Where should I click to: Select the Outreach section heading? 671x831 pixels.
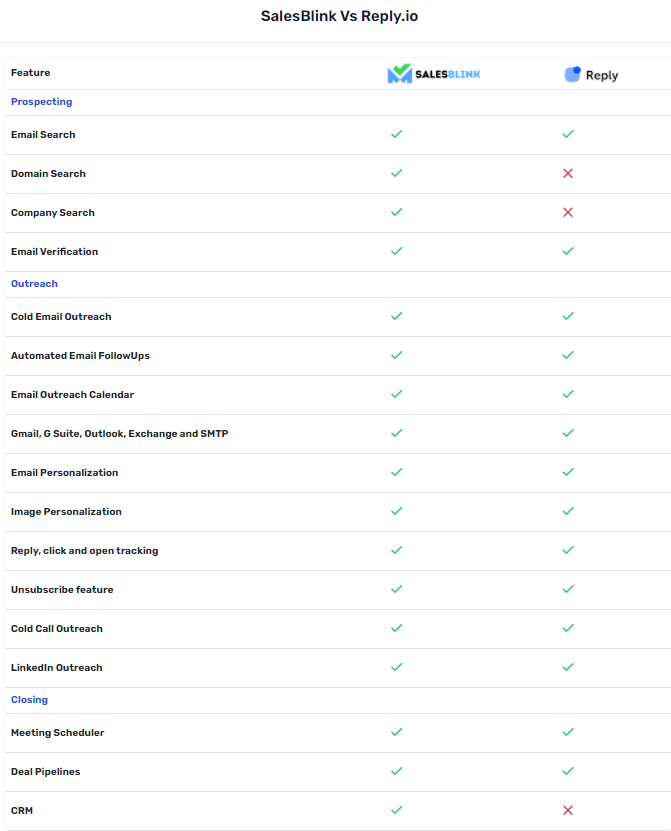(34, 284)
